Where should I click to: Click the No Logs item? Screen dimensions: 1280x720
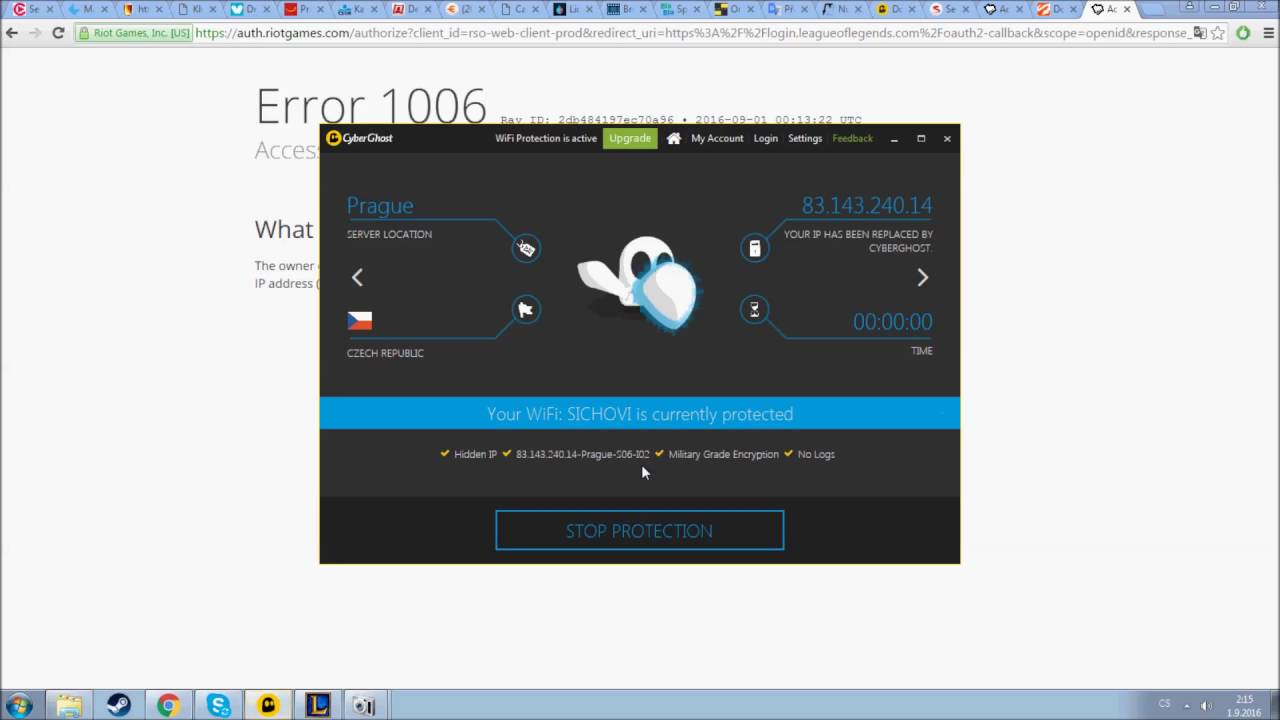[x=809, y=454]
